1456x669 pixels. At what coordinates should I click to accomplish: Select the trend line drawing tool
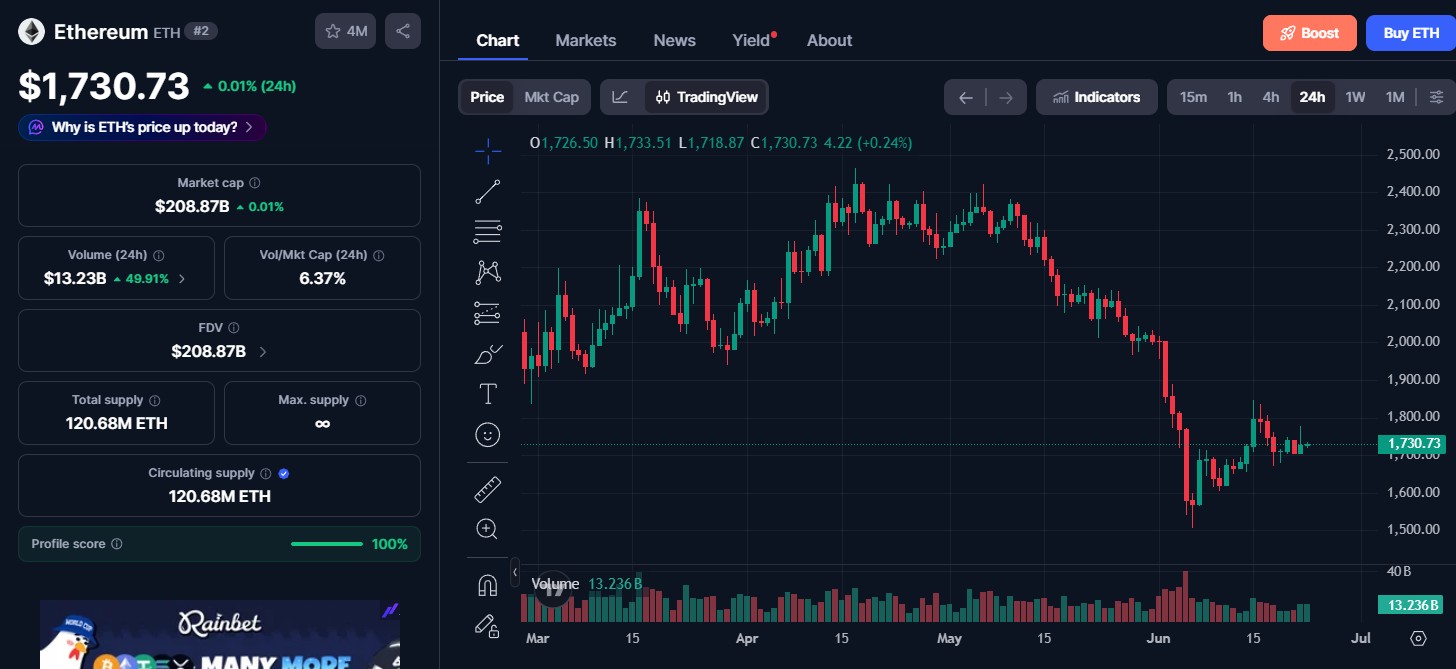pos(488,192)
